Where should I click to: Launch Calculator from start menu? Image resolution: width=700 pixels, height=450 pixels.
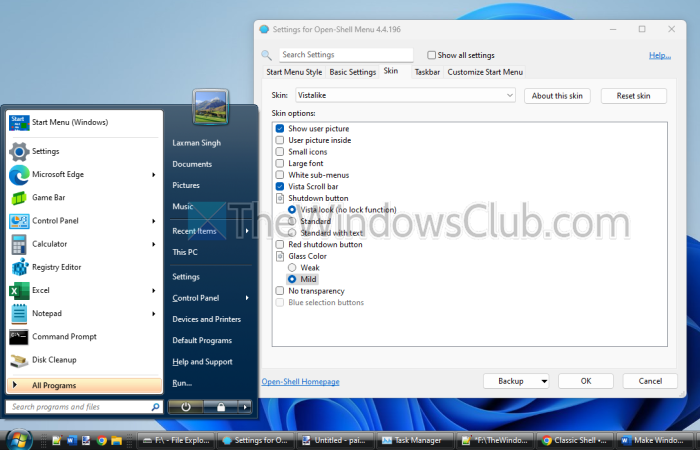point(84,244)
